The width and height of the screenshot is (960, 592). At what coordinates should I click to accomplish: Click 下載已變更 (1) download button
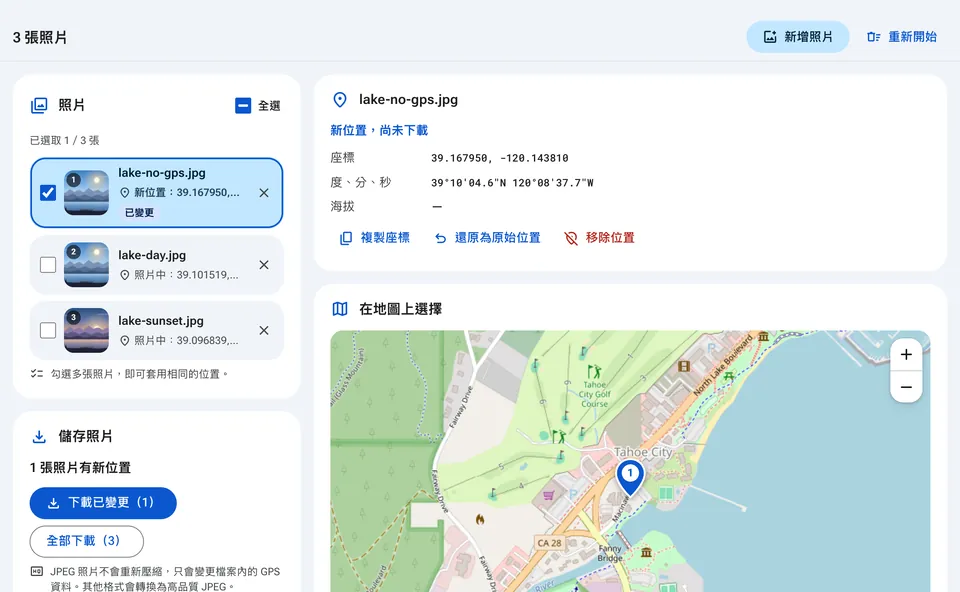[x=103, y=503]
